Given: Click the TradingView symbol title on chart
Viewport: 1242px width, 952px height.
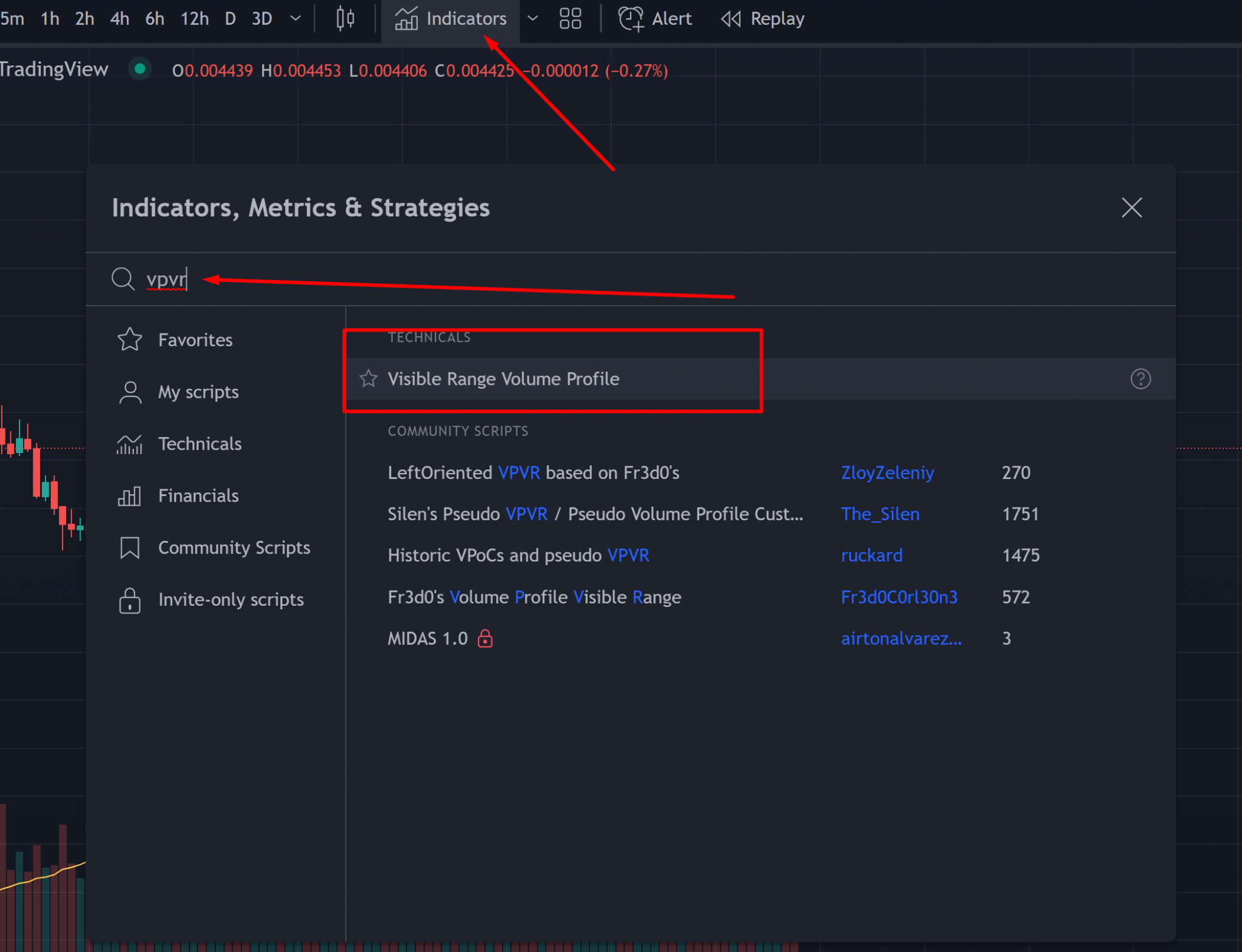Looking at the screenshot, I should click(53, 69).
